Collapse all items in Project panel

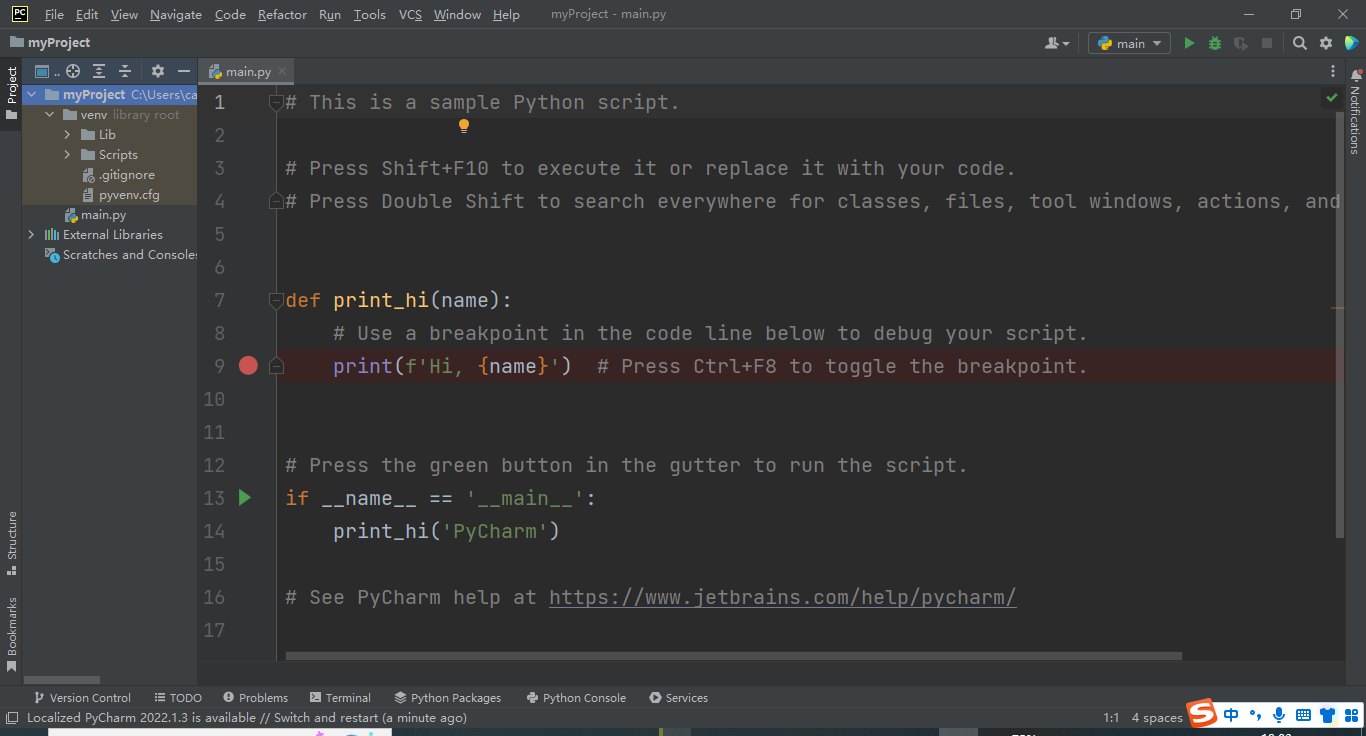tap(125, 71)
